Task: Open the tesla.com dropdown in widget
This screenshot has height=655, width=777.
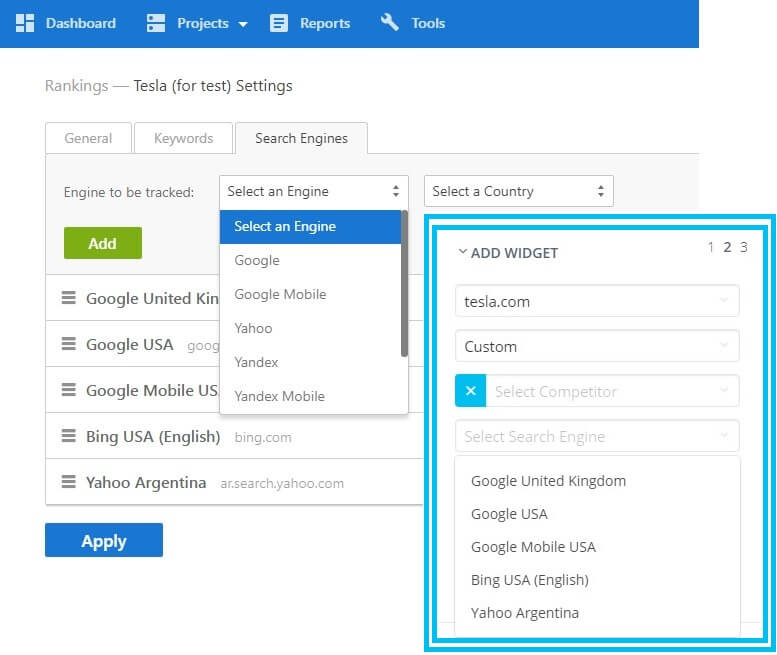Action: [x=596, y=300]
